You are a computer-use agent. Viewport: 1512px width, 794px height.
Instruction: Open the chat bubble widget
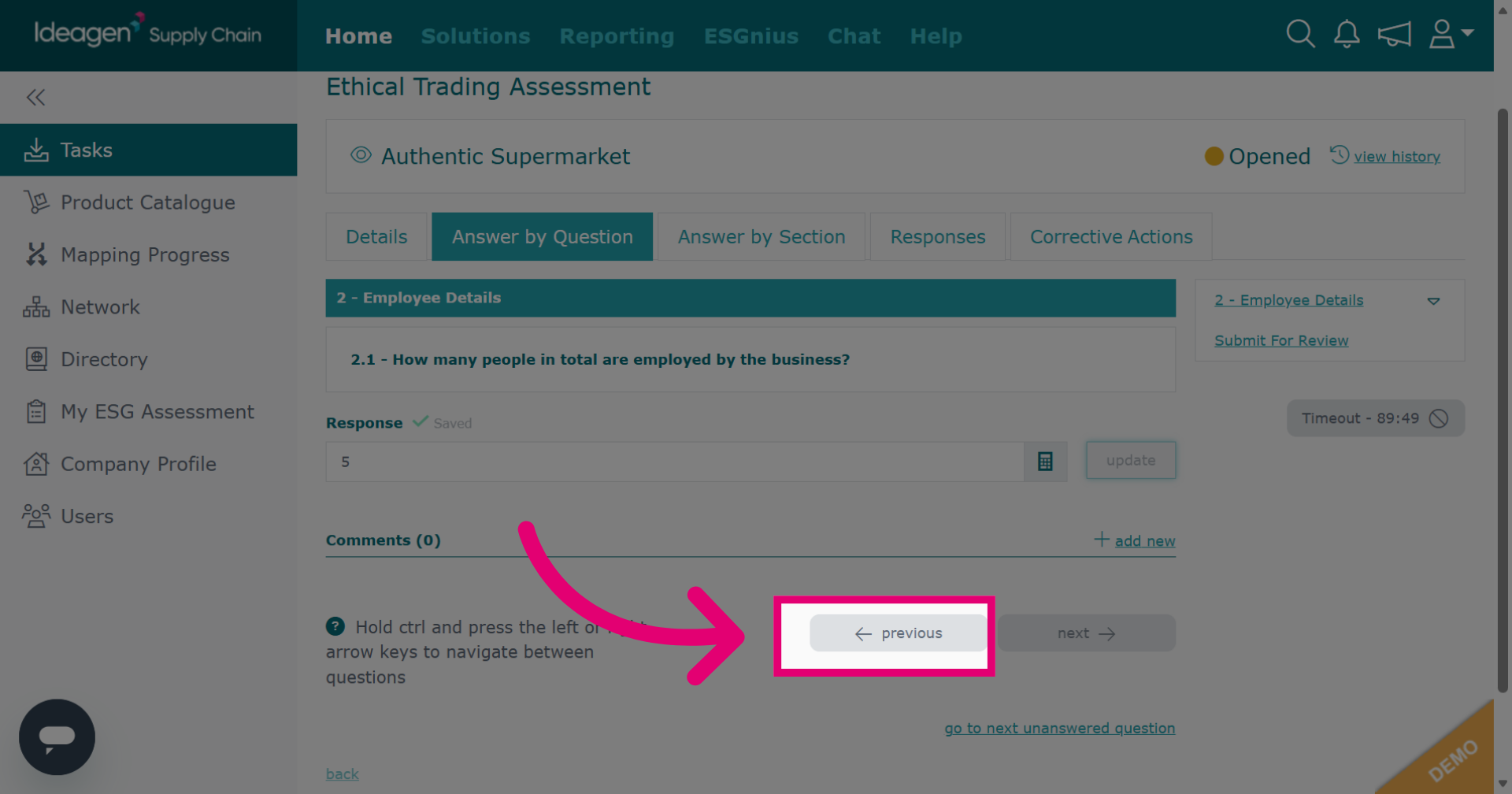point(57,737)
